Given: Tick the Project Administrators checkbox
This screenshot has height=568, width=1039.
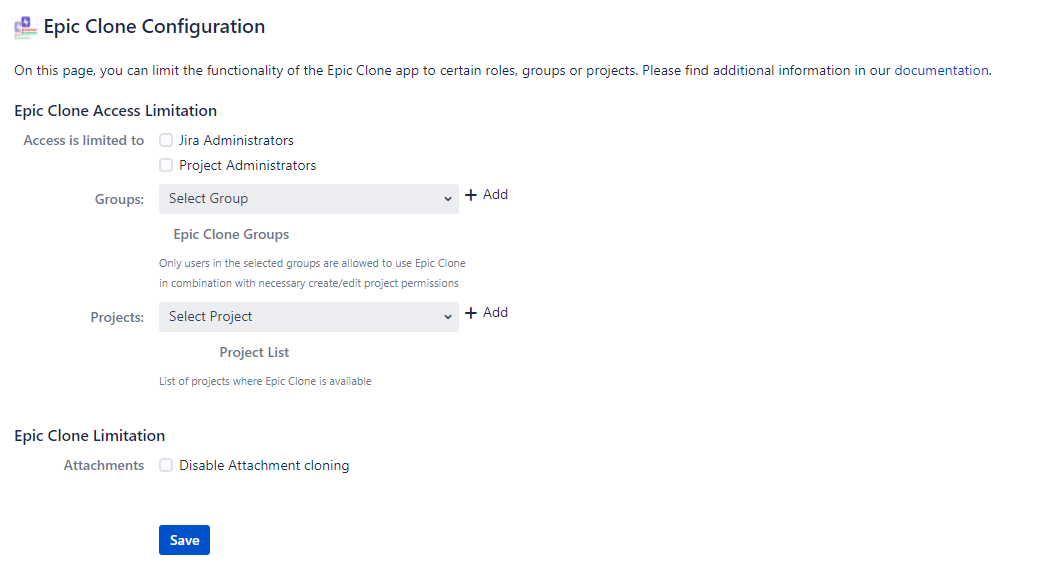Looking at the screenshot, I should click(x=166, y=165).
